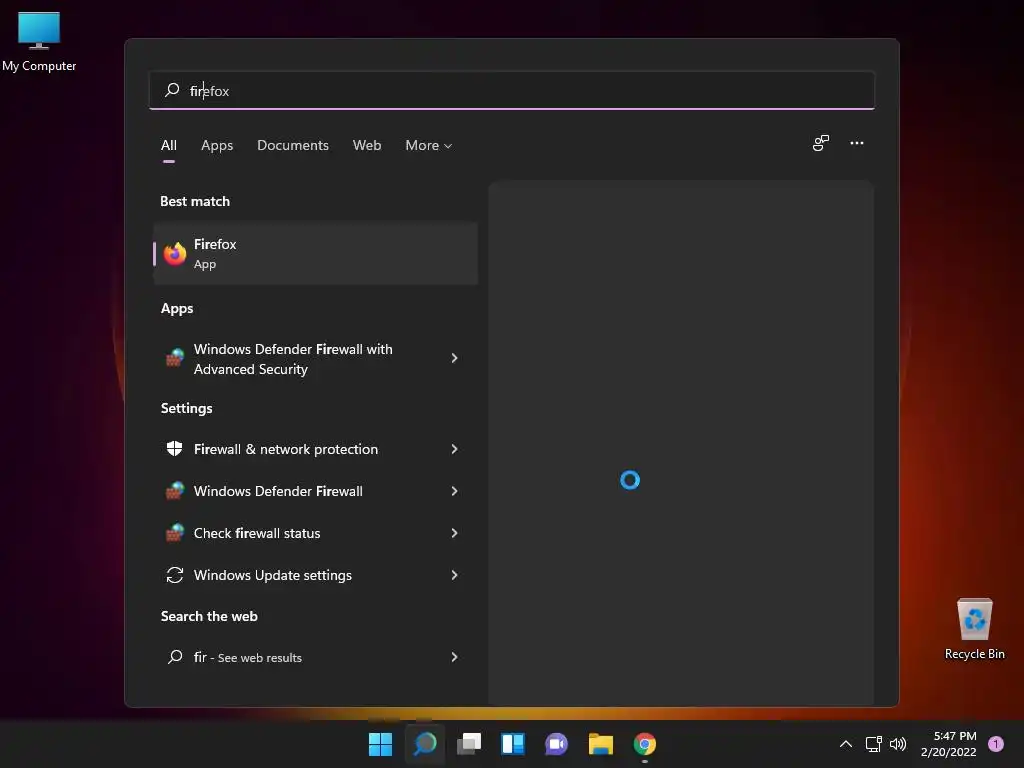
Task: Open Widgets from the taskbar
Action: [513, 744]
